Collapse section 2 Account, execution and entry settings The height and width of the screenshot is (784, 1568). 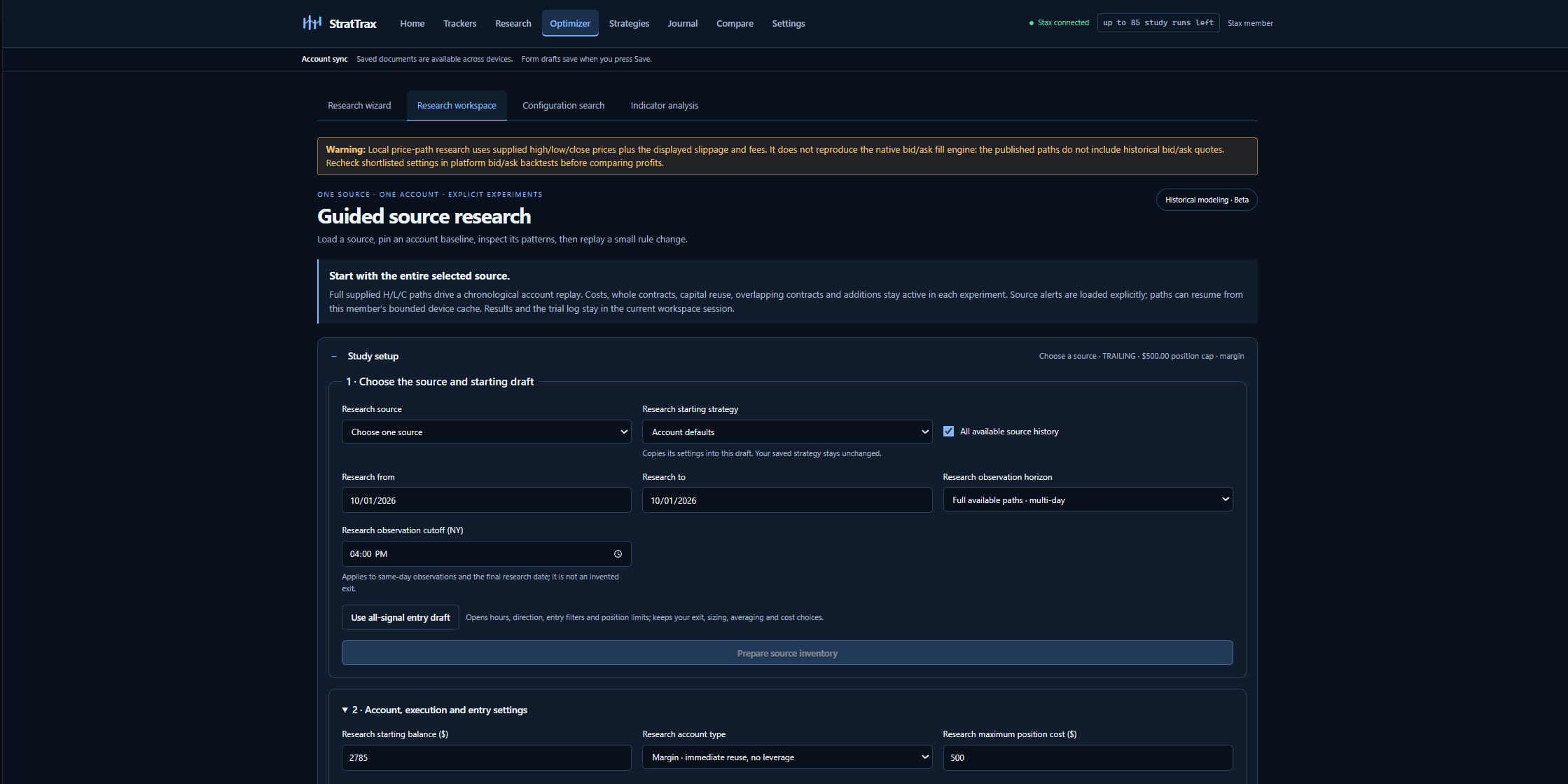click(x=345, y=710)
